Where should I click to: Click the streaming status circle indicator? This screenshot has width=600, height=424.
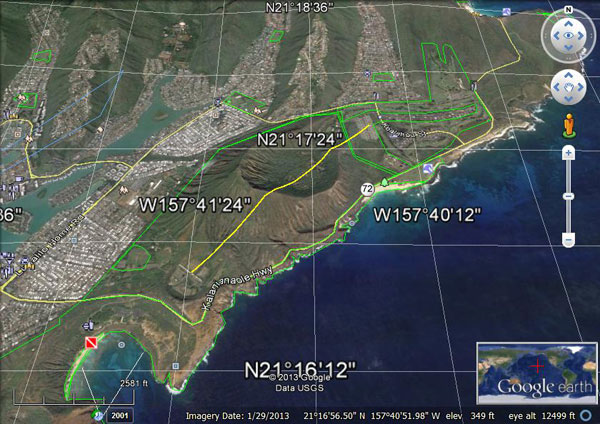[x=97, y=413]
